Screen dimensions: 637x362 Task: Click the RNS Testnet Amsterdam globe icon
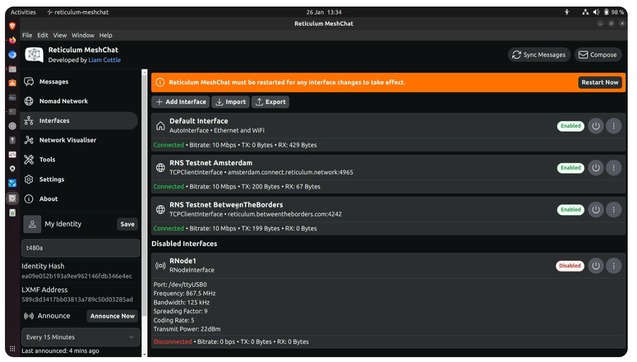pos(160,167)
